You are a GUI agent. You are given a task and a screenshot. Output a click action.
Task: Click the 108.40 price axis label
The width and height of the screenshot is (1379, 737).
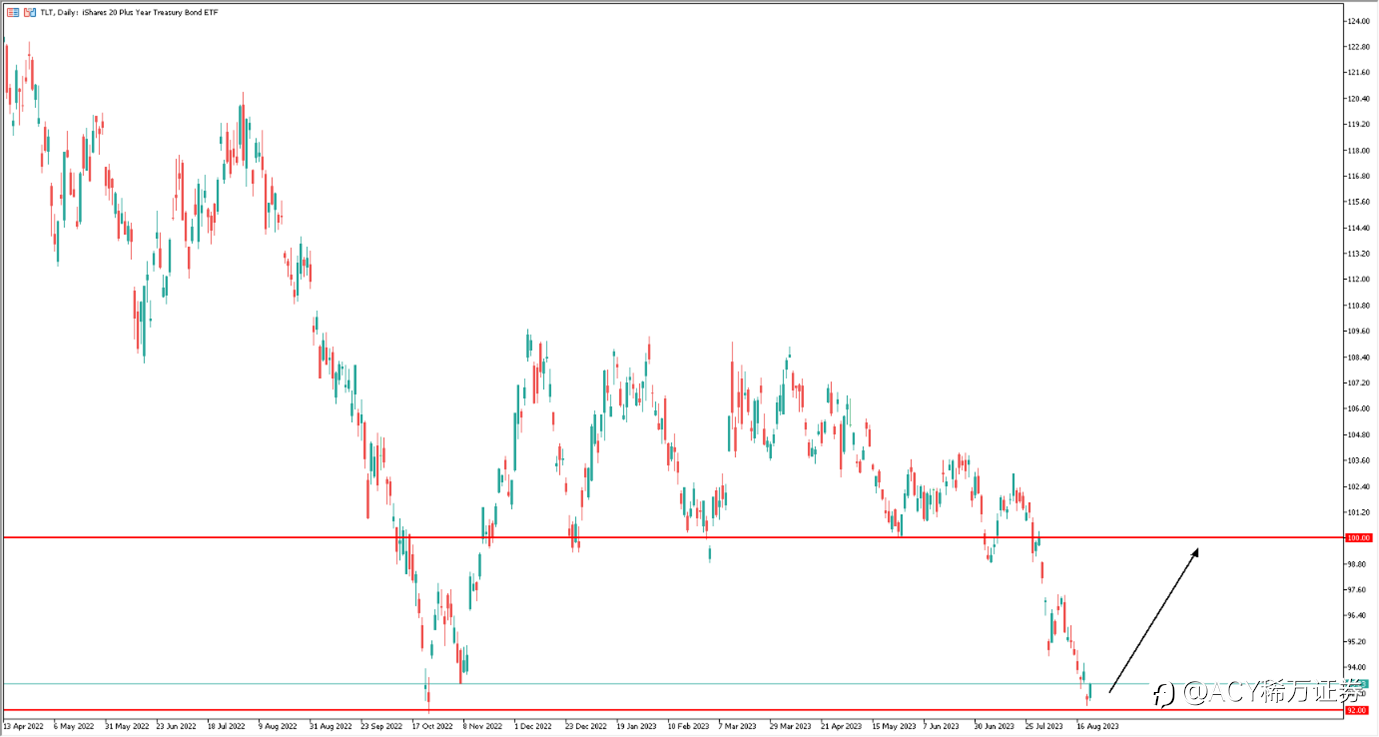click(1359, 358)
